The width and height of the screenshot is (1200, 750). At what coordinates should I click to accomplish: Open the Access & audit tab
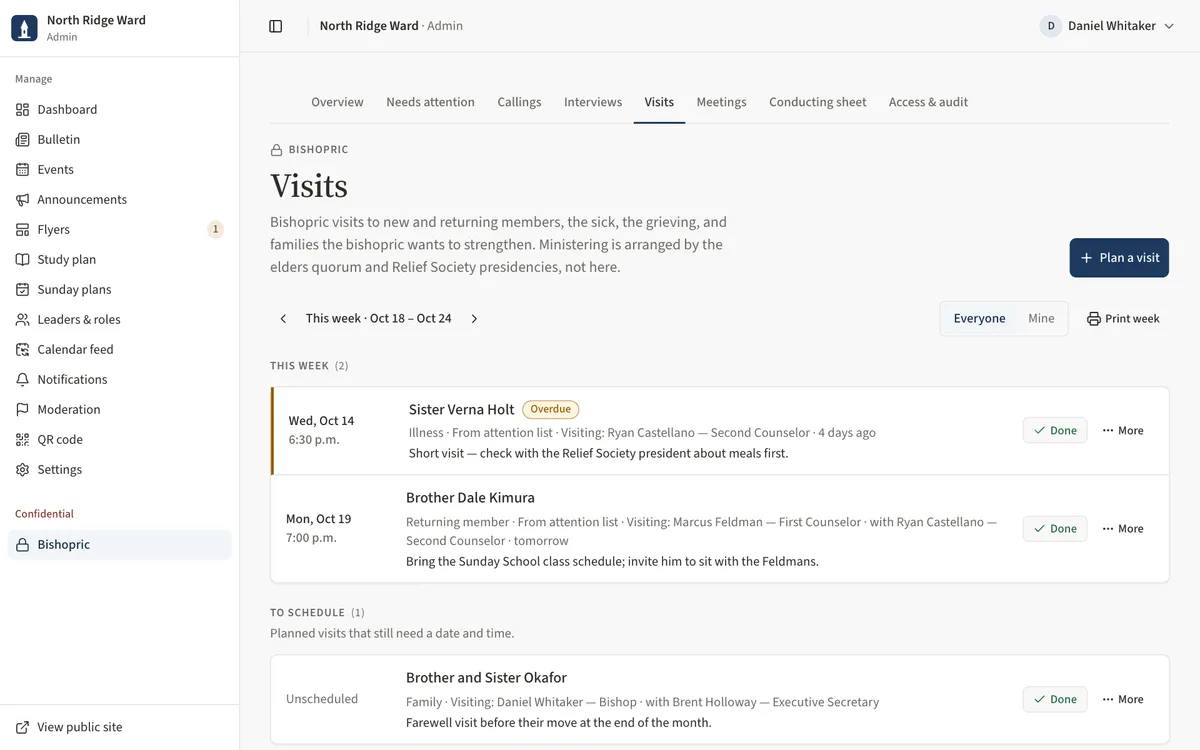pyautogui.click(x=928, y=102)
